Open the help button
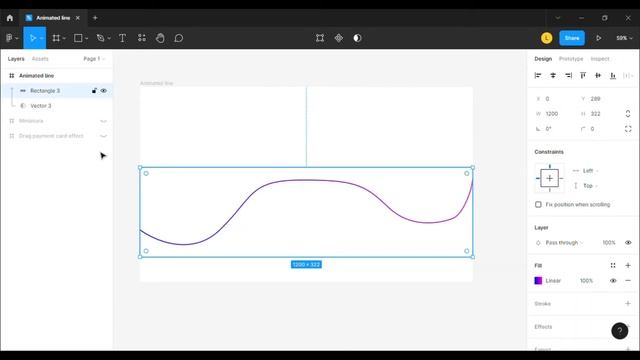This screenshot has height=360, width=640. pos(619,331)
